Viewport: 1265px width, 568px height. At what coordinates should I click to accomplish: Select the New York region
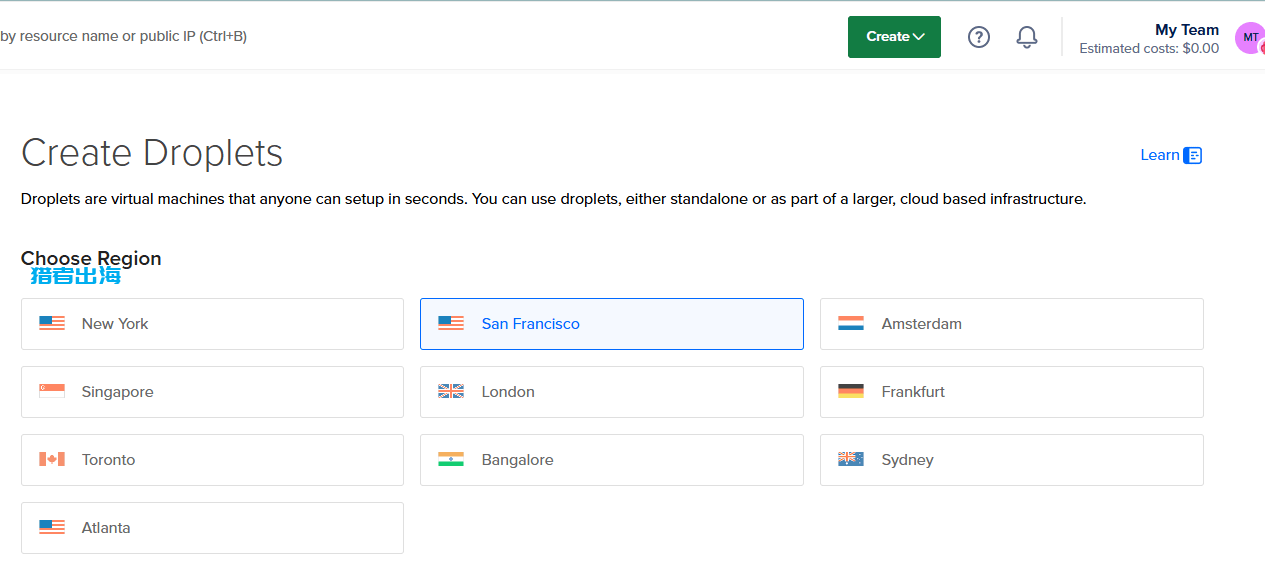pos(212,324)
